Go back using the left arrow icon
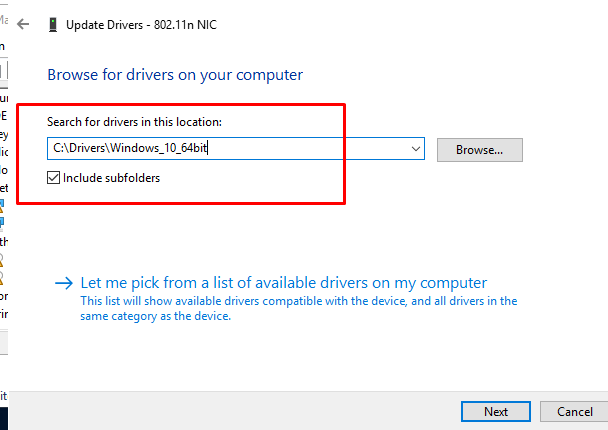This screenshot has height=430, width=608. [23, 24]
